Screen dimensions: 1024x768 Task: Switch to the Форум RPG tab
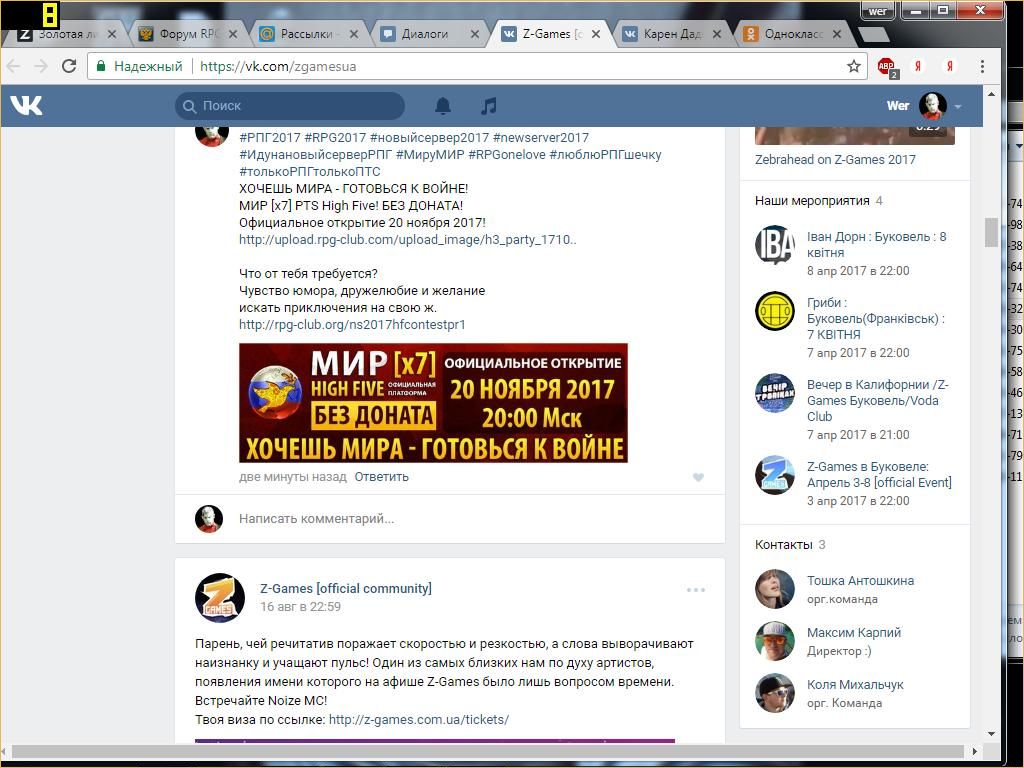(187, 34)
